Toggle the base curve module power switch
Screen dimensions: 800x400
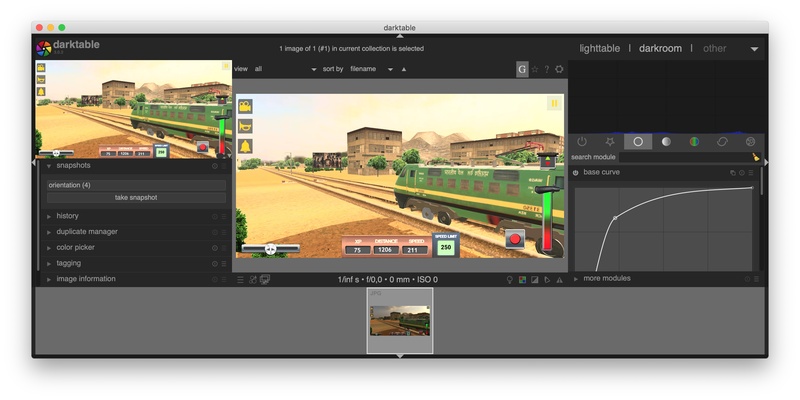pyautogui.click(x=576, y=173)
